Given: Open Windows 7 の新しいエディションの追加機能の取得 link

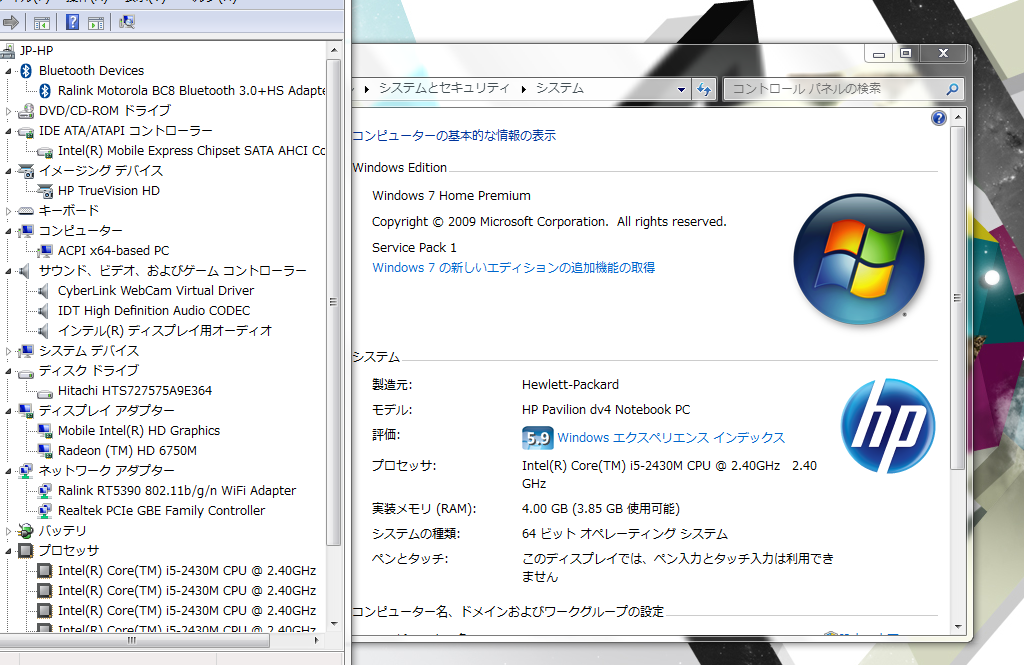Looking at the screenshot, I should 513,268.
